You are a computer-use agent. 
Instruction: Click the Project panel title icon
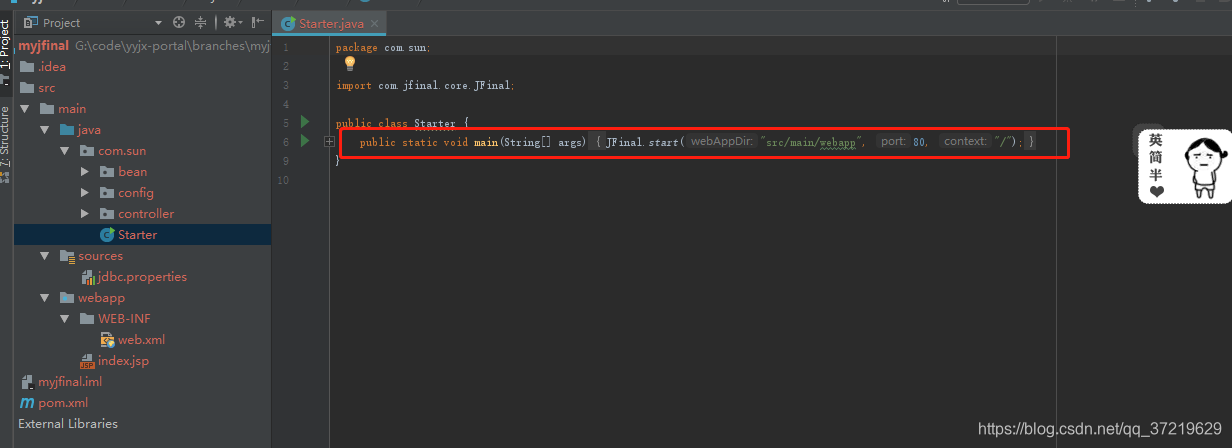[31, 22]
